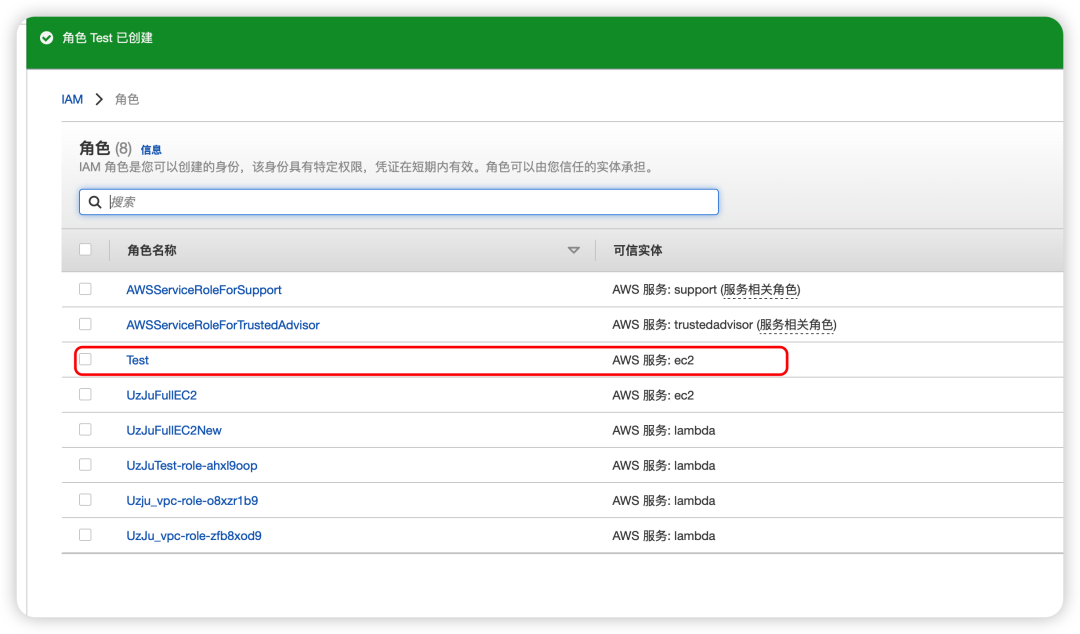Click the search magnifier icon

[95, 202]
